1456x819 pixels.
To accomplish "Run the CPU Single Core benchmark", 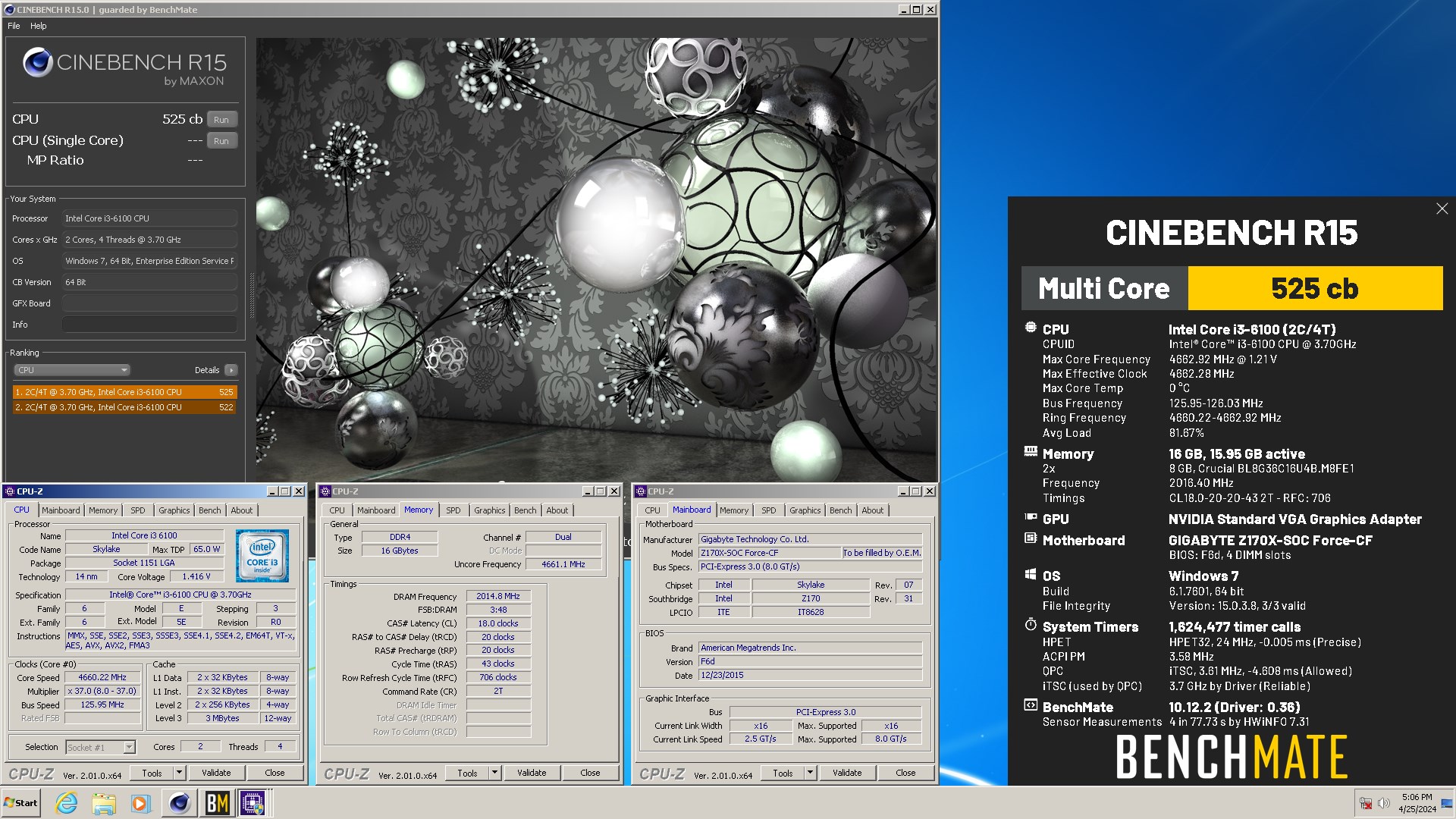I will tap(221, 141).
